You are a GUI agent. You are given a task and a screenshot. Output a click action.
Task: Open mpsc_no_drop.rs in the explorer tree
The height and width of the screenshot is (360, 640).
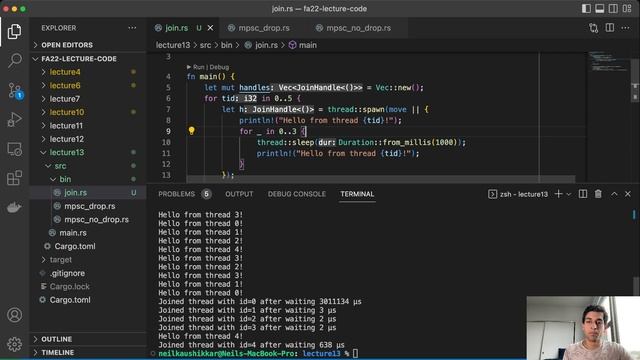(x=88, y=219)
